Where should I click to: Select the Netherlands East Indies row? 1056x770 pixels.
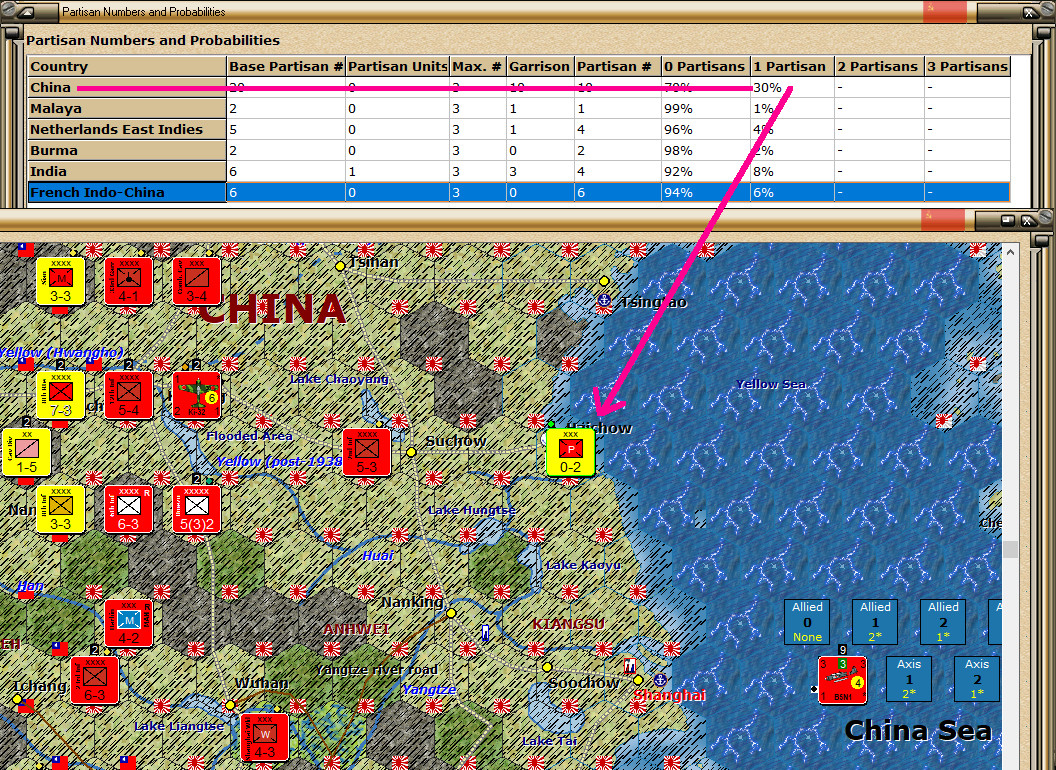tap(519, 129)
